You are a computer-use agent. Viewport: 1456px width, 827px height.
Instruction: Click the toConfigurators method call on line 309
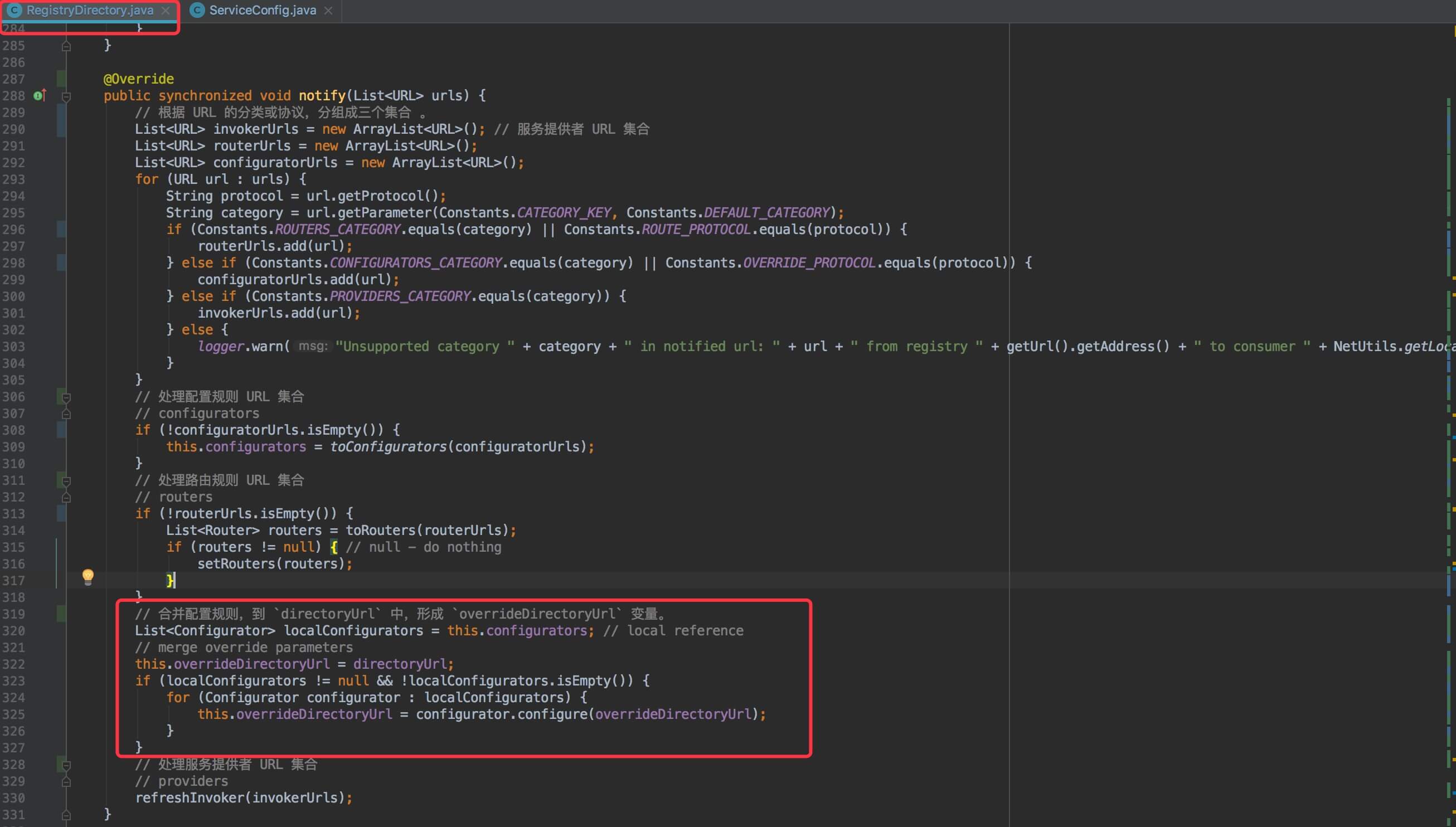pos(388,446)
